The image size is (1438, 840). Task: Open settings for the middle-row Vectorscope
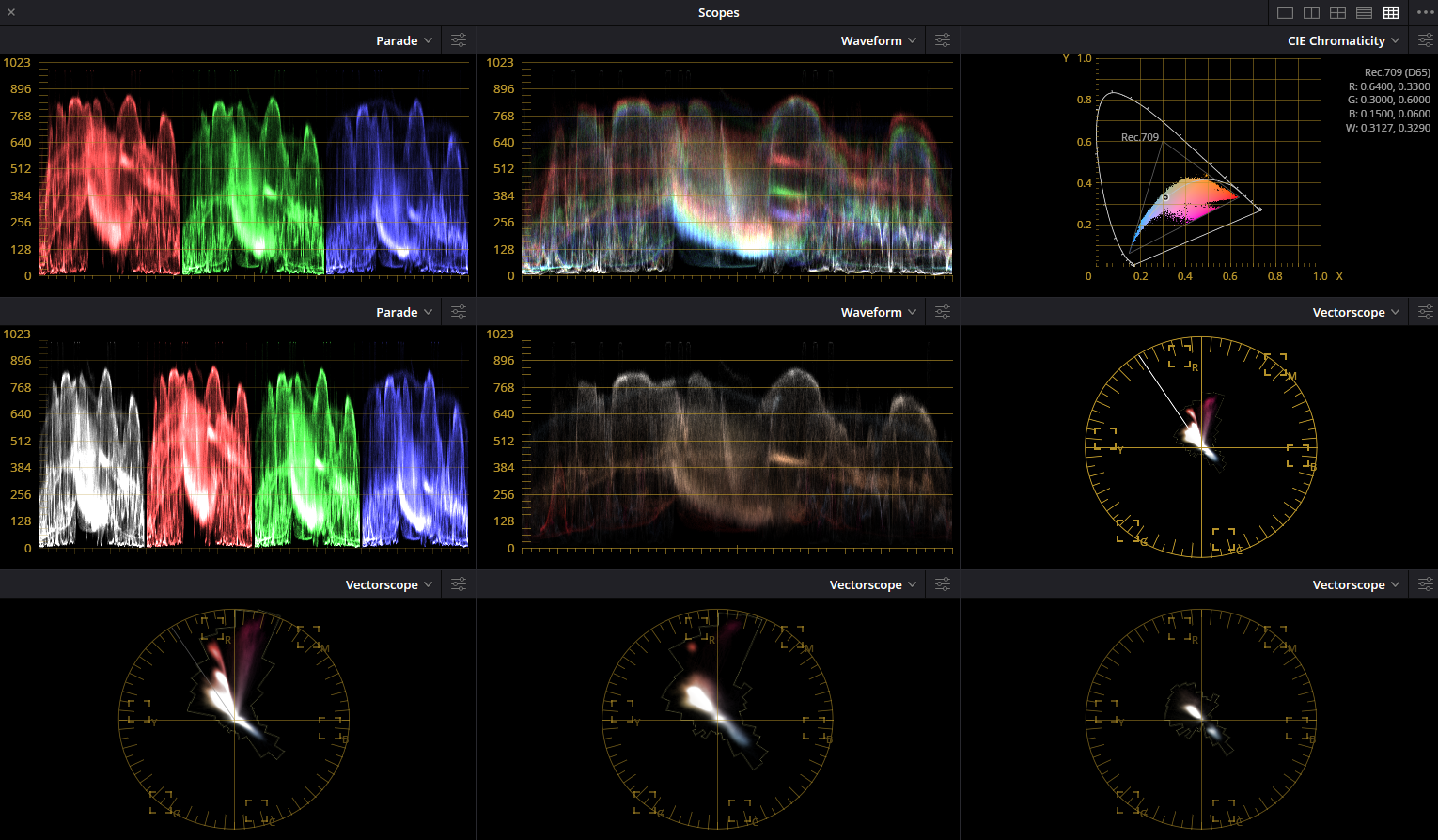(1425, 311)
